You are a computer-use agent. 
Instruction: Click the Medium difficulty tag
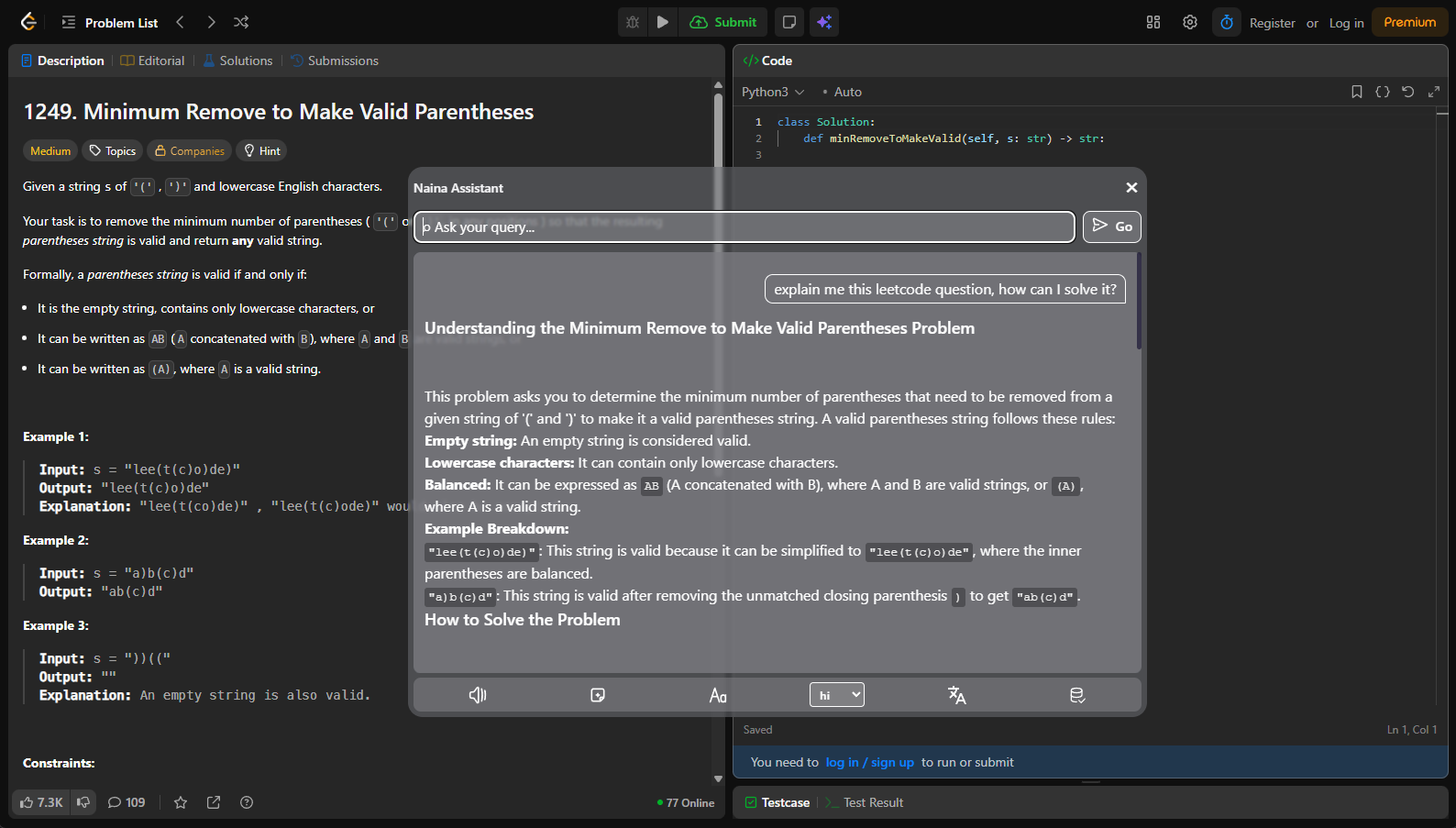coord(50,150)
